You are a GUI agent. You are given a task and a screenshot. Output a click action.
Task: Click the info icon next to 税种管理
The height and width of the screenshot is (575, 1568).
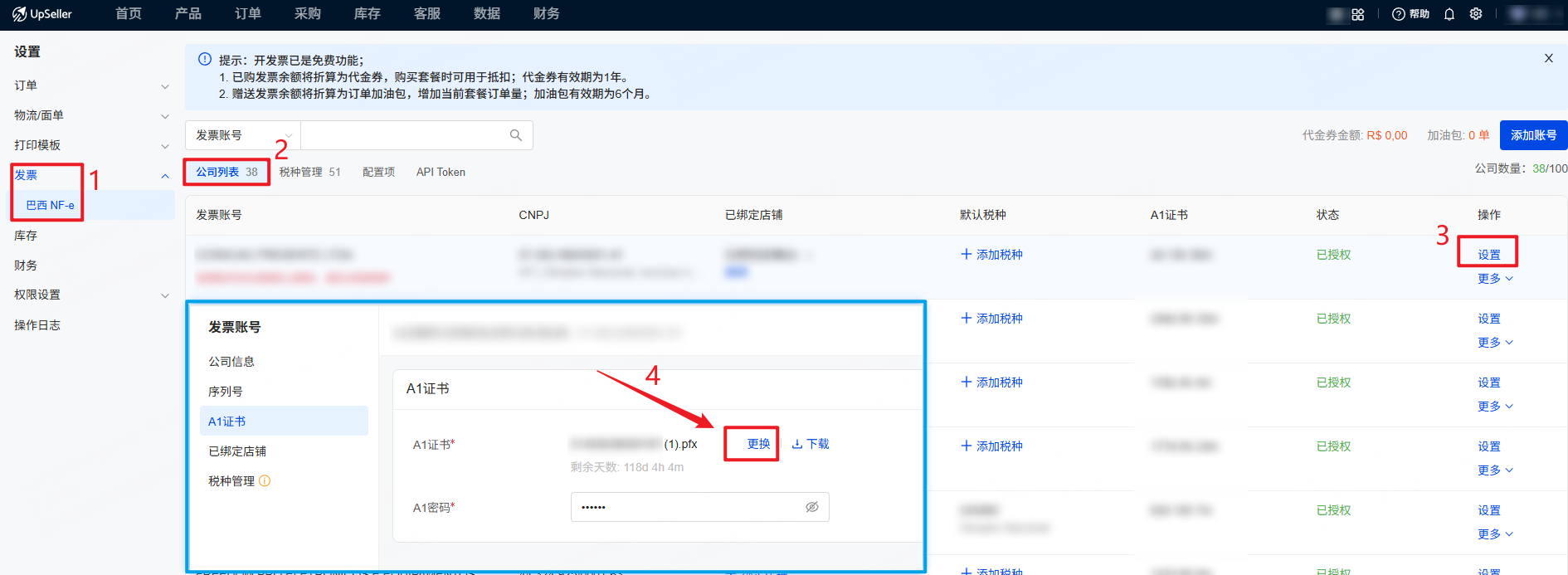coord(265,481)
